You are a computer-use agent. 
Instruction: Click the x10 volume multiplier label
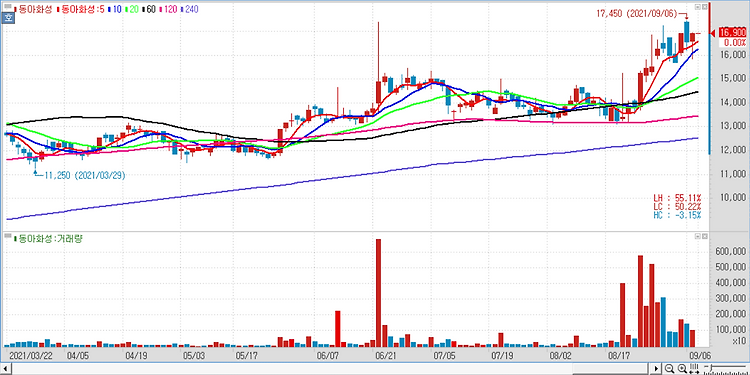pos(739,341)
